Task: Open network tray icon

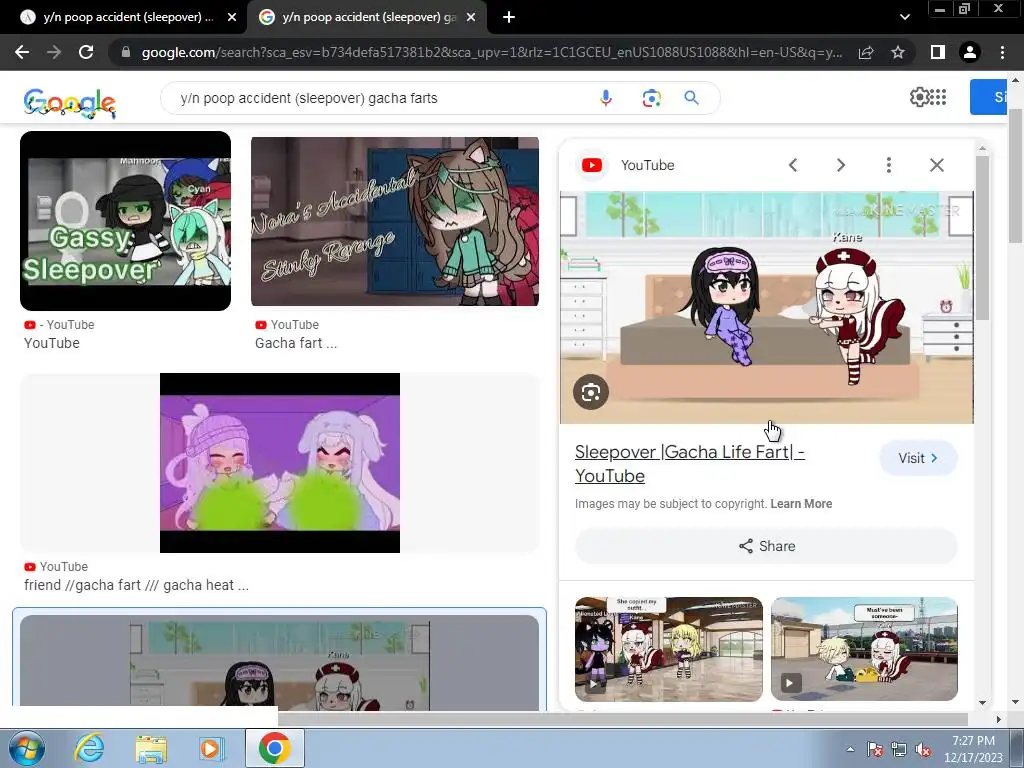Action: pyautogui.click(x=899, y=750)
